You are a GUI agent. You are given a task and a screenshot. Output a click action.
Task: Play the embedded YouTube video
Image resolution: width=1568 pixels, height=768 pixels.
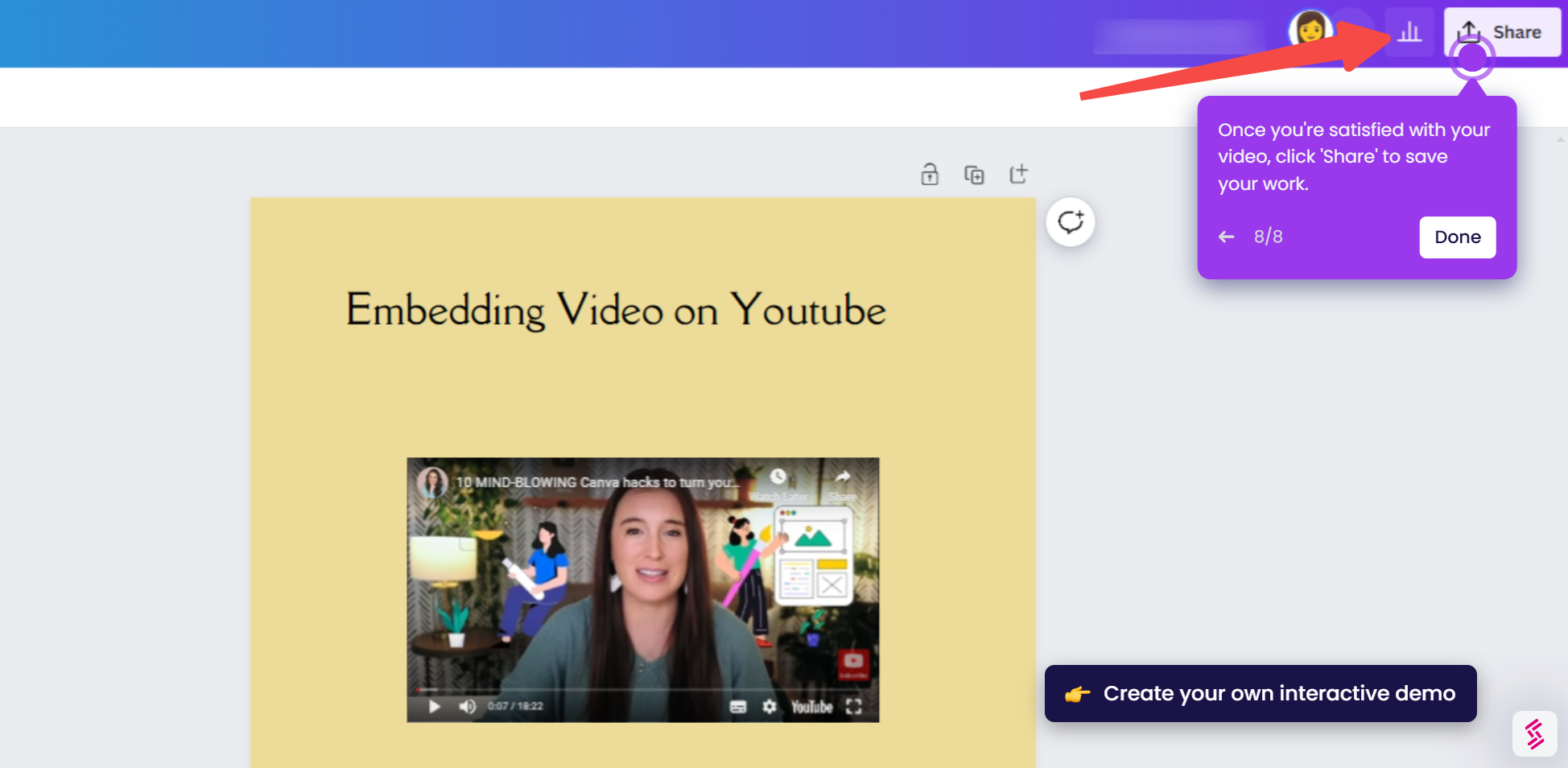tap(435, 706)
